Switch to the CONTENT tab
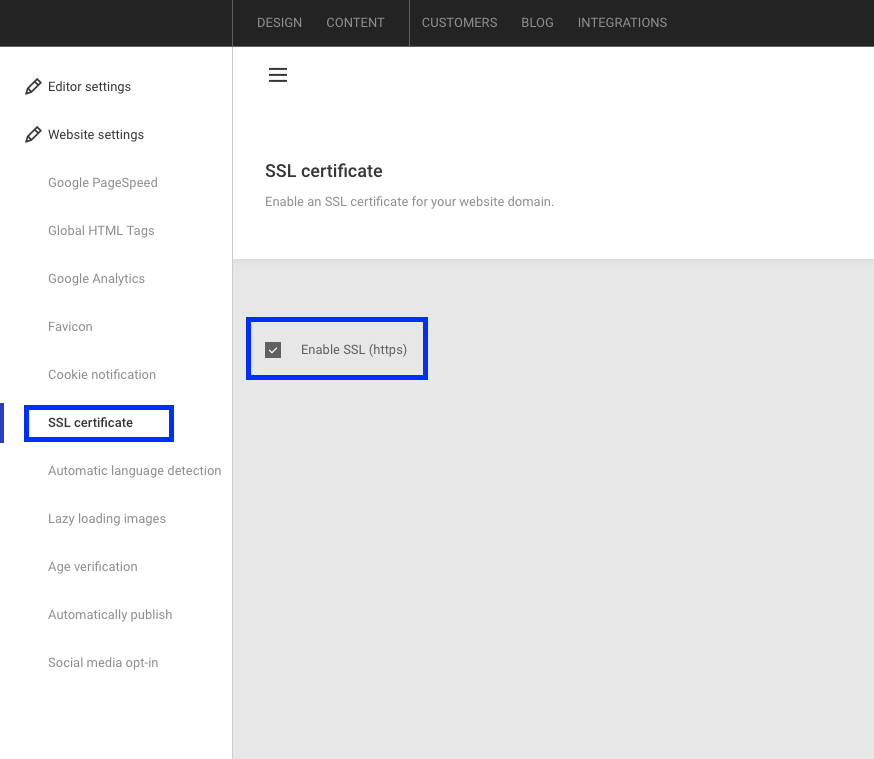Image resolution: width=874 pixels, height=759 pixels. tap(355, 23)
